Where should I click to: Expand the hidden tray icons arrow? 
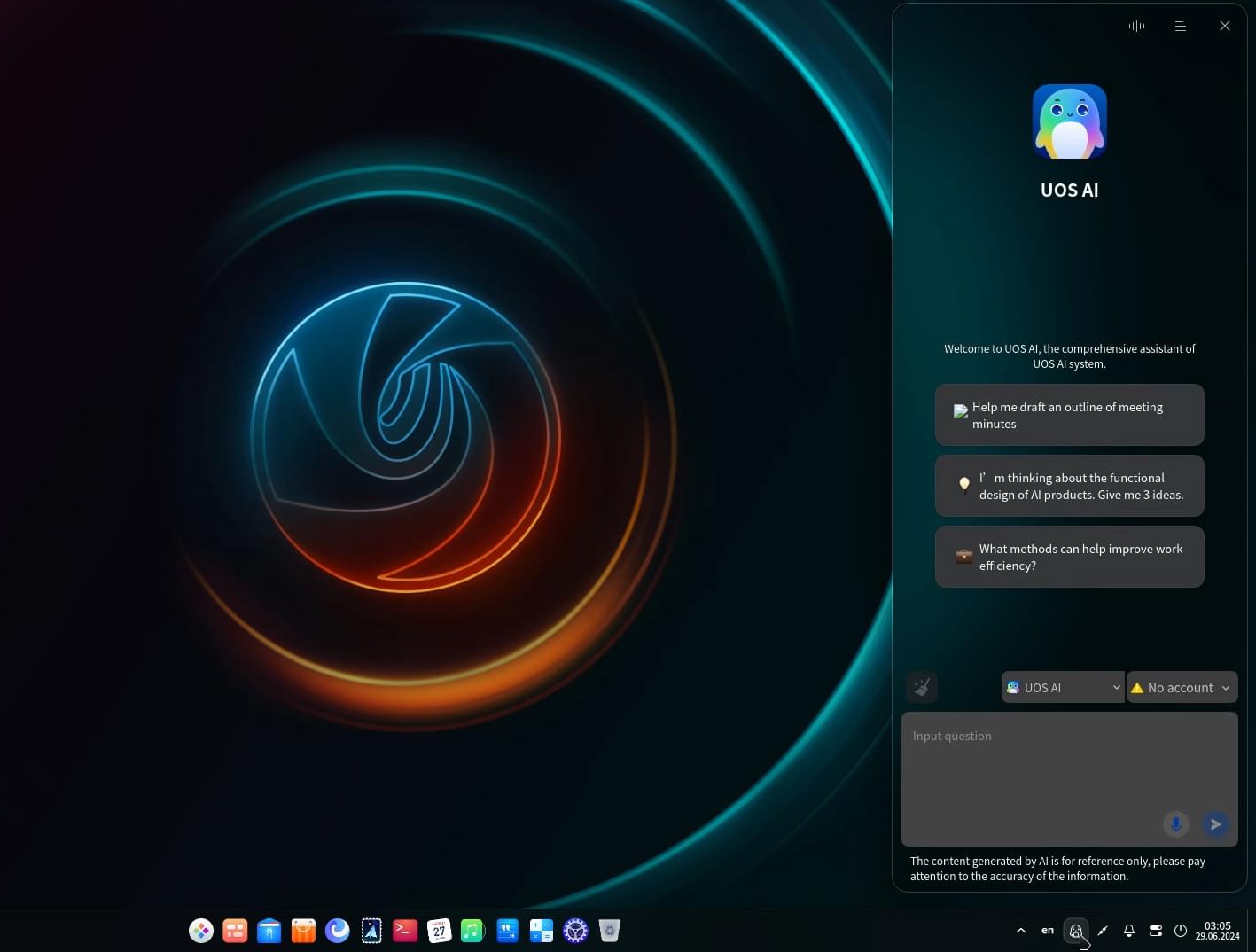(1021, 931)
